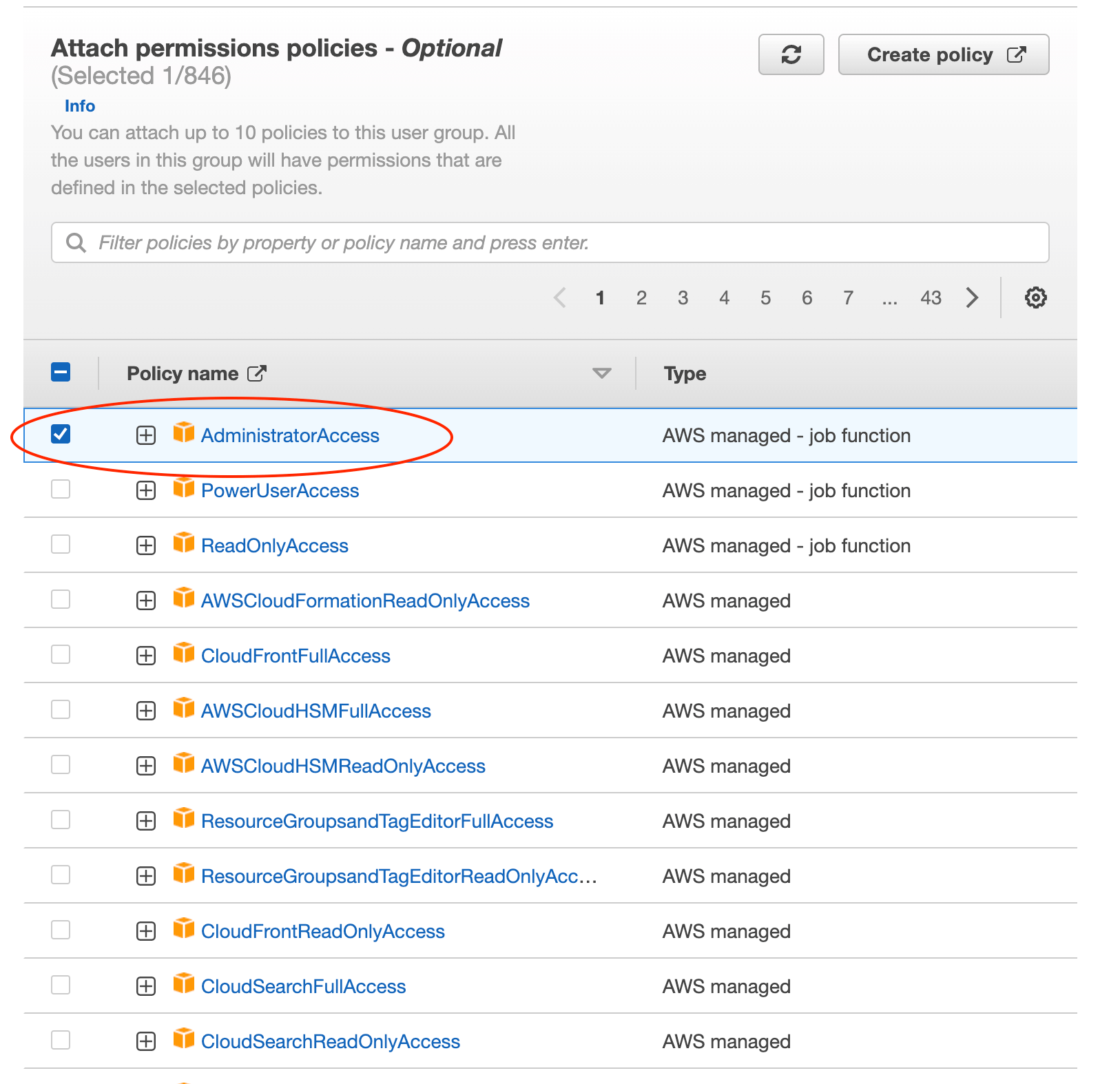
Task: Check the CloudFrontReadOnlyAccess checkbox
Action: tap(61, 930)
